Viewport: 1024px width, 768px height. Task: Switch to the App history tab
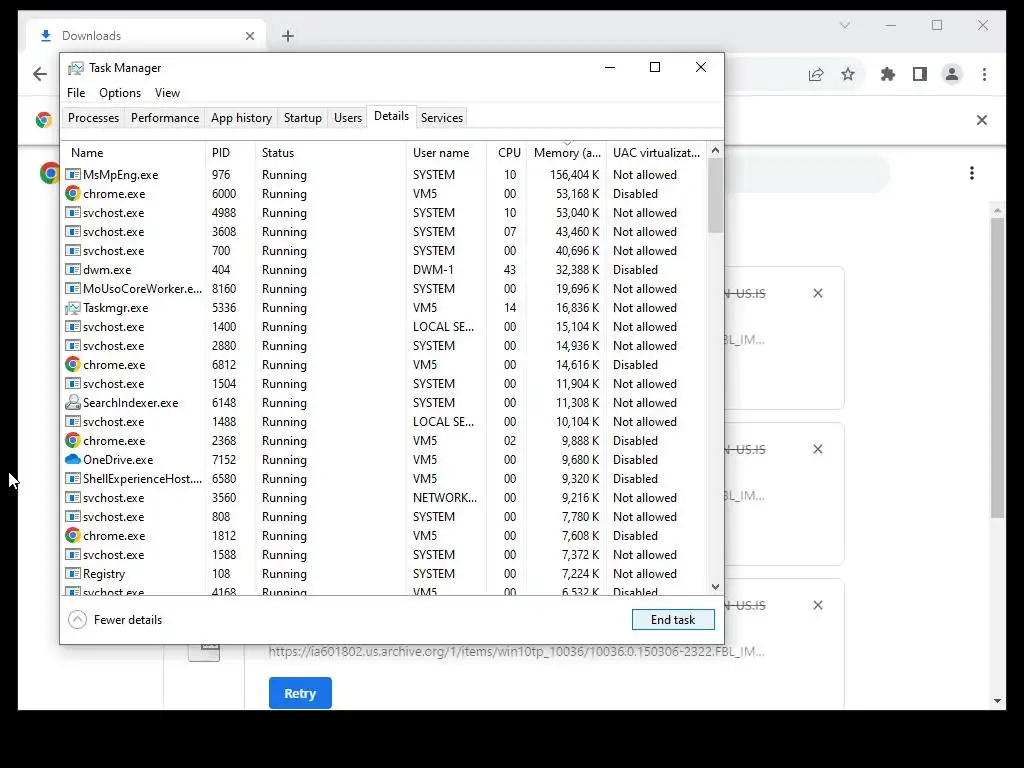241,118
